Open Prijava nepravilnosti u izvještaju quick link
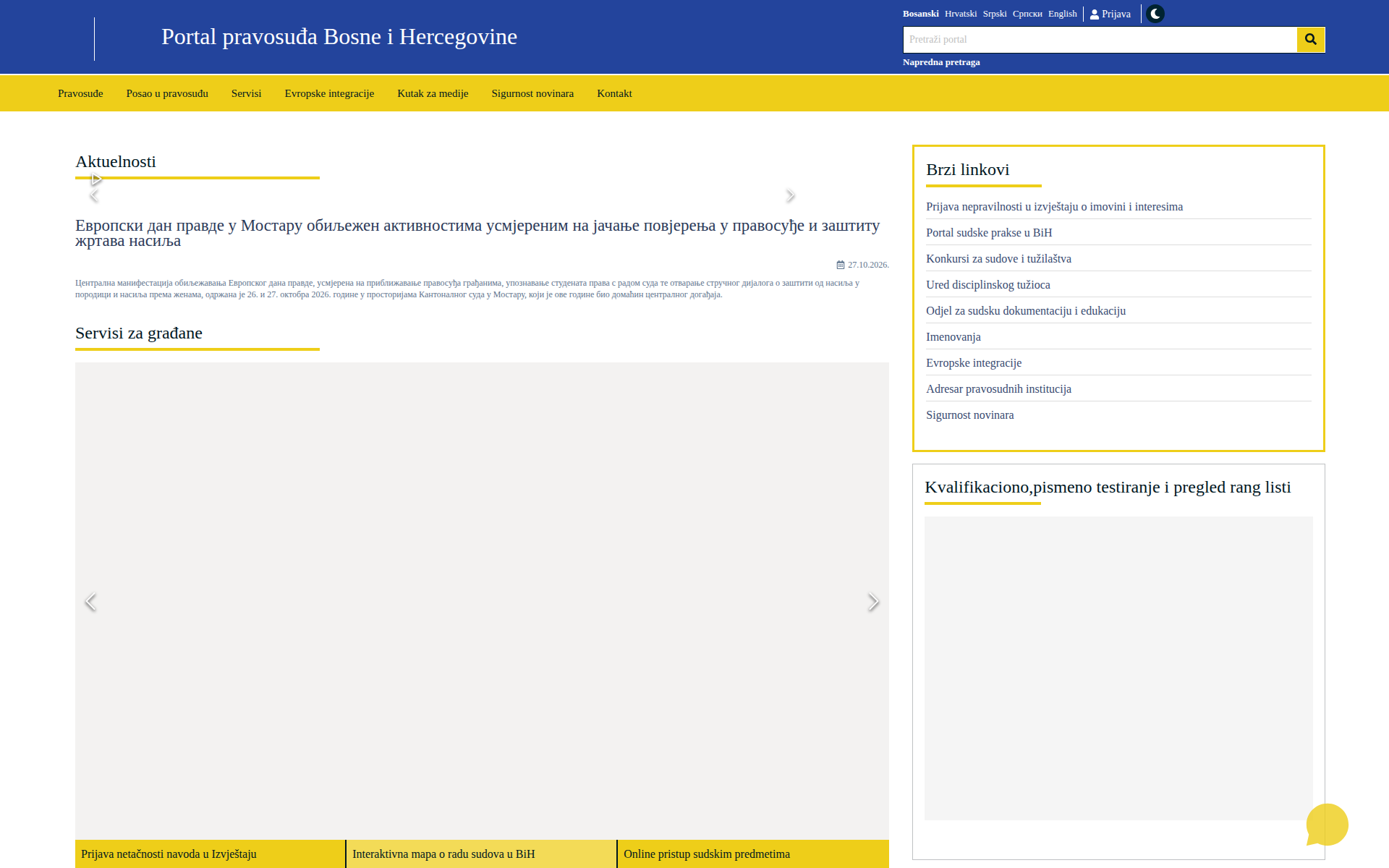1389x868 pixels. coord(1054,207)
